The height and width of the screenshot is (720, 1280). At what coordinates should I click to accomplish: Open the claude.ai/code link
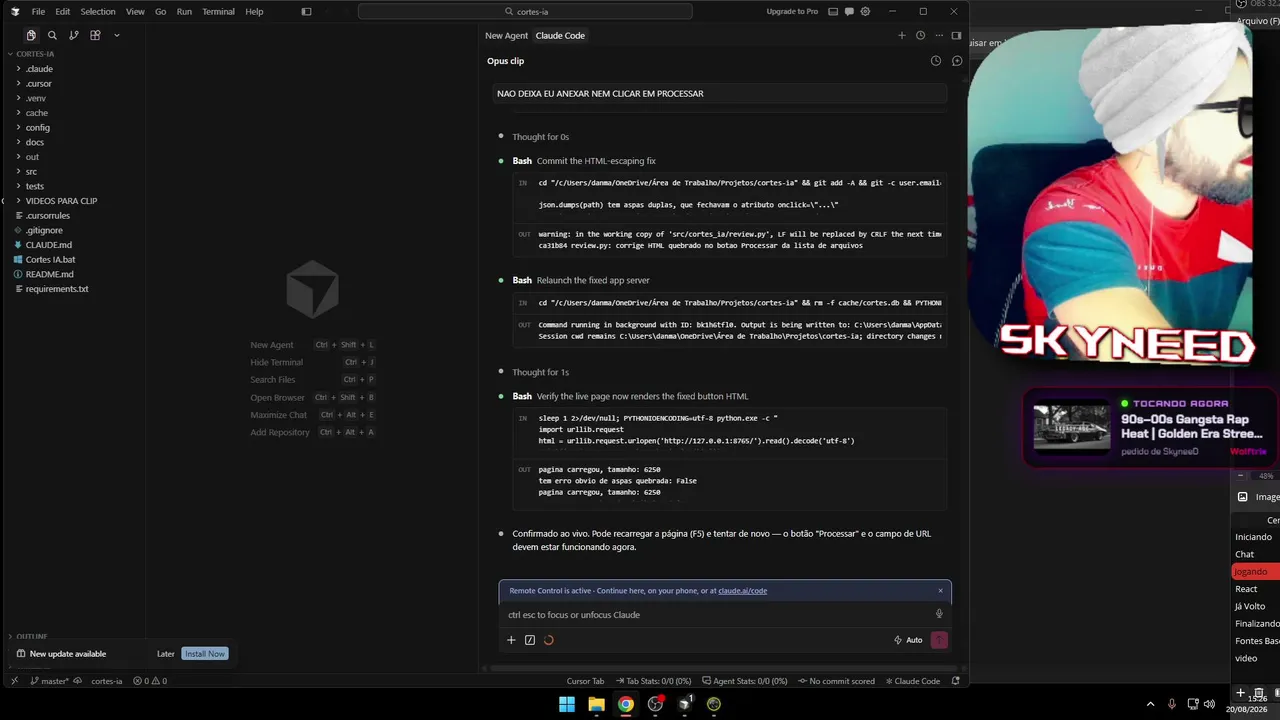tap(742, 591)
